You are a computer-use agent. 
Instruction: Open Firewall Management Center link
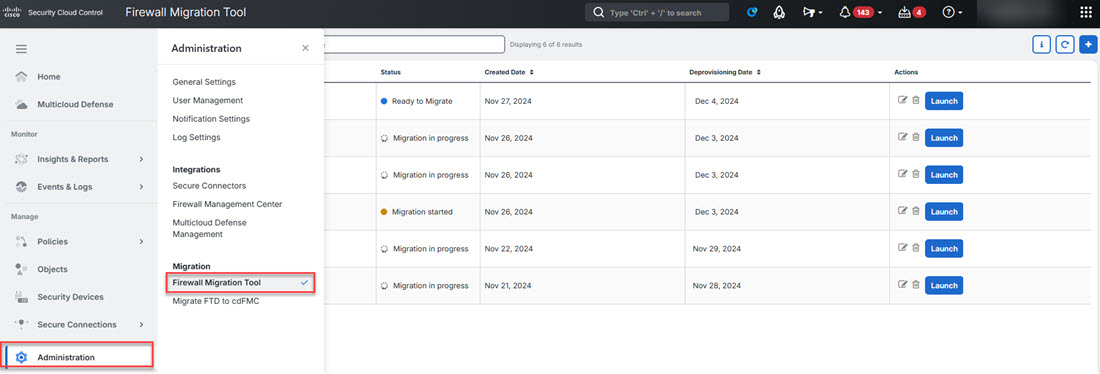[227, 204]
